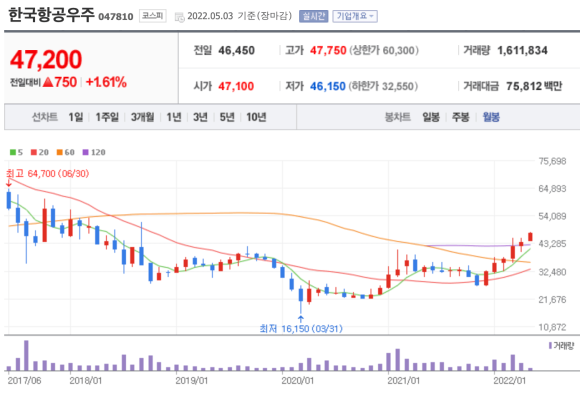This screenshot has height=393, width=580.
Task: Click the 거래대금 value 75,812 백만
Action: [x=534, y=86]
